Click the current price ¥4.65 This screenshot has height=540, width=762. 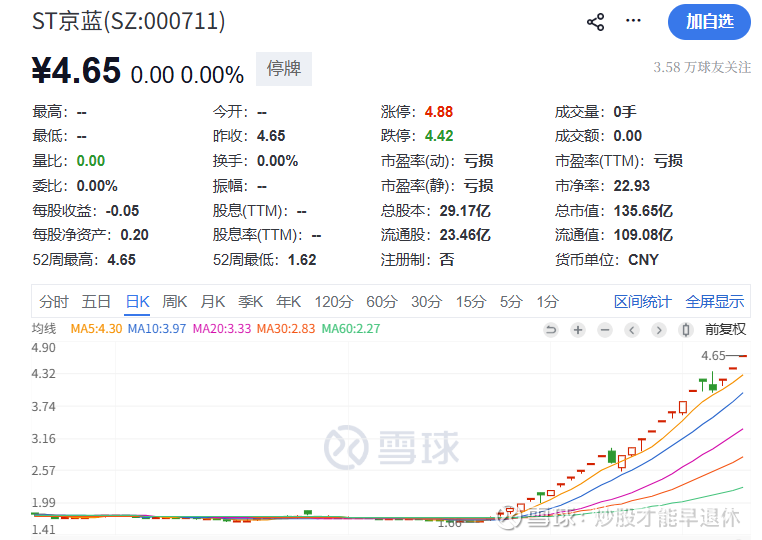point(76,71)
